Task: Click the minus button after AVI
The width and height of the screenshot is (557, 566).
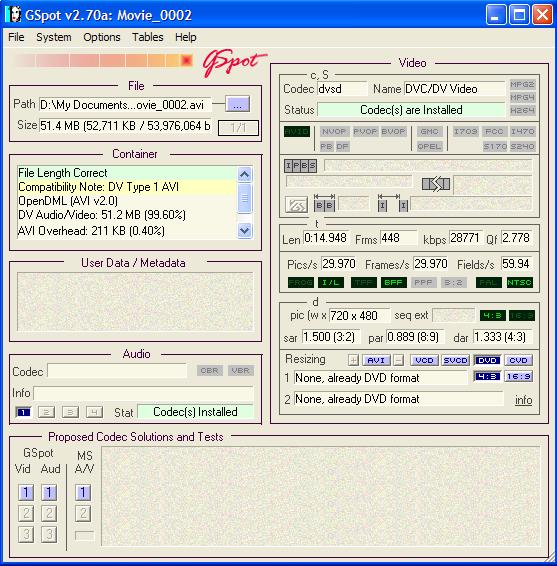Action: click(x=399, y=360)
